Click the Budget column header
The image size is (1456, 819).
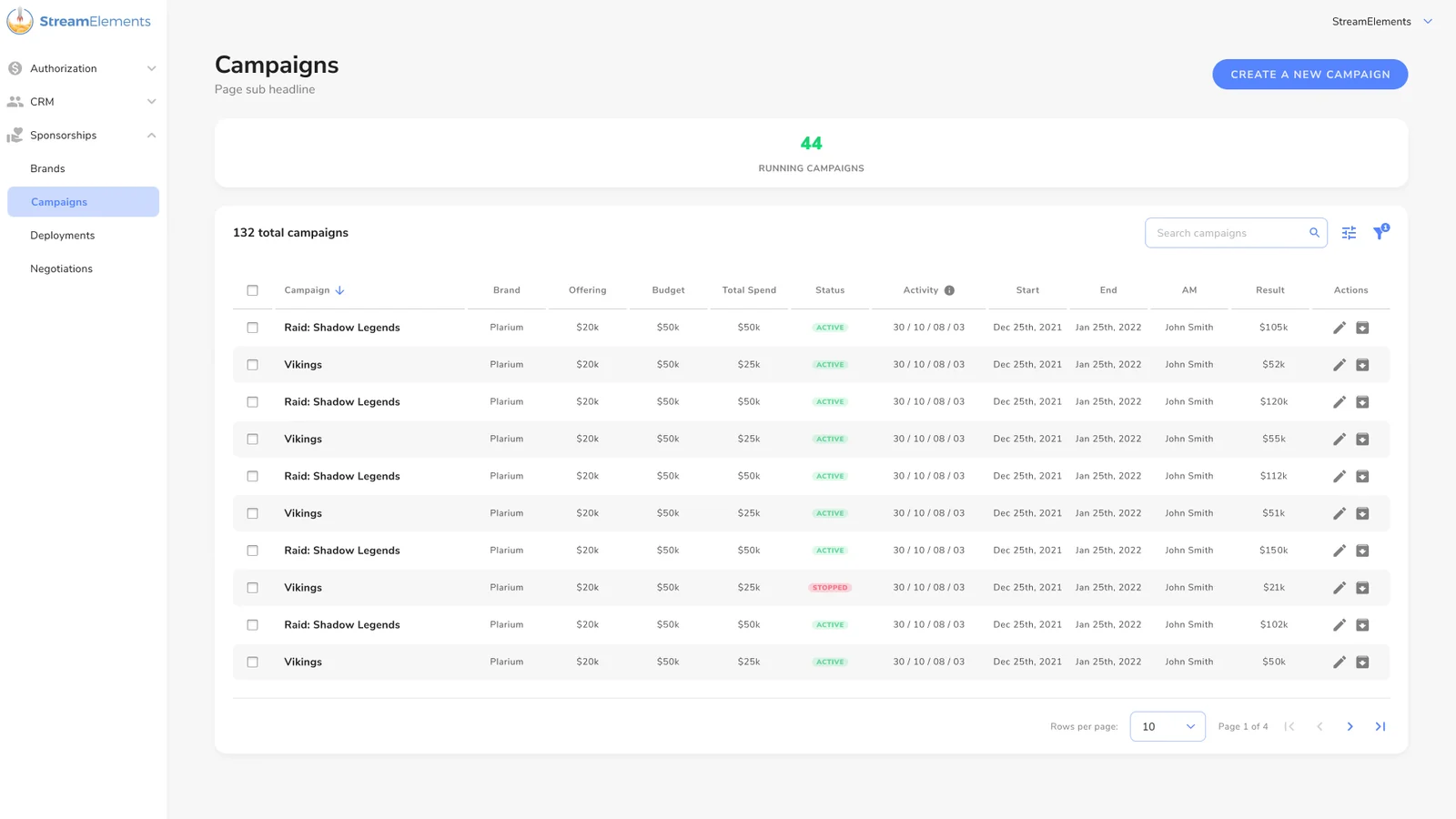point(668,290)
